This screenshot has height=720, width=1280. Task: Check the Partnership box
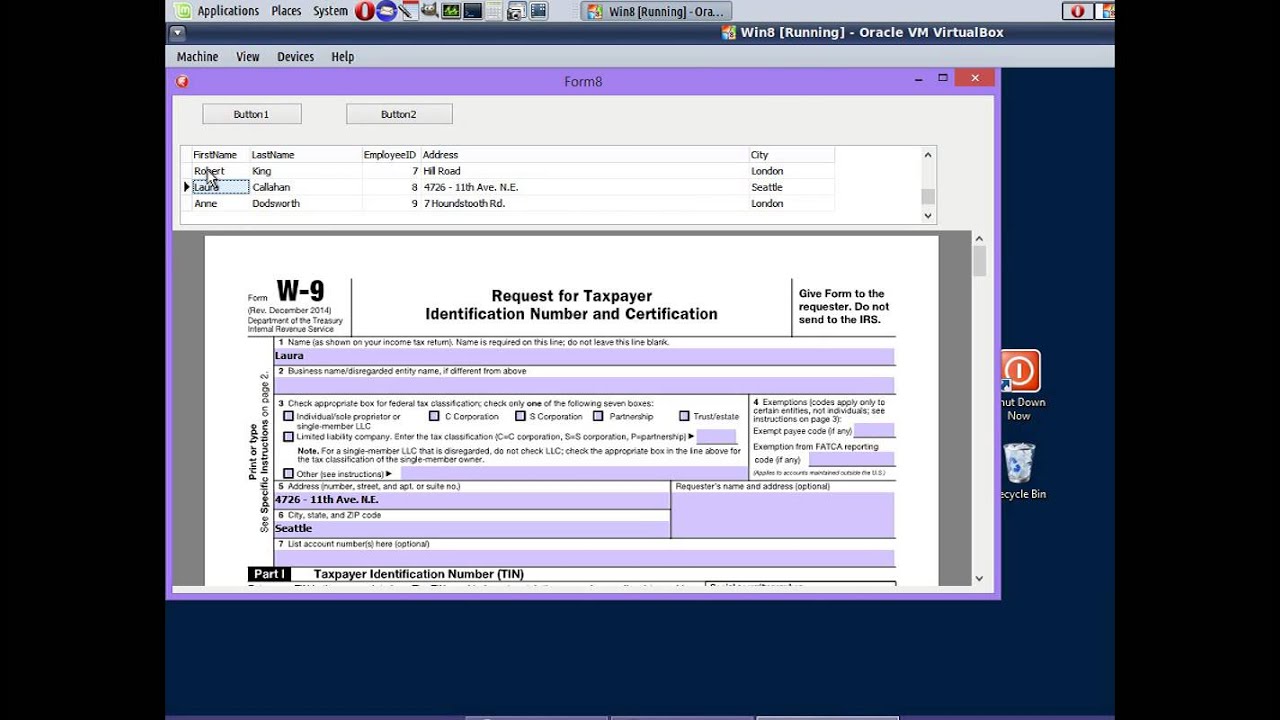pyautogui.click(x=598, y=416)
